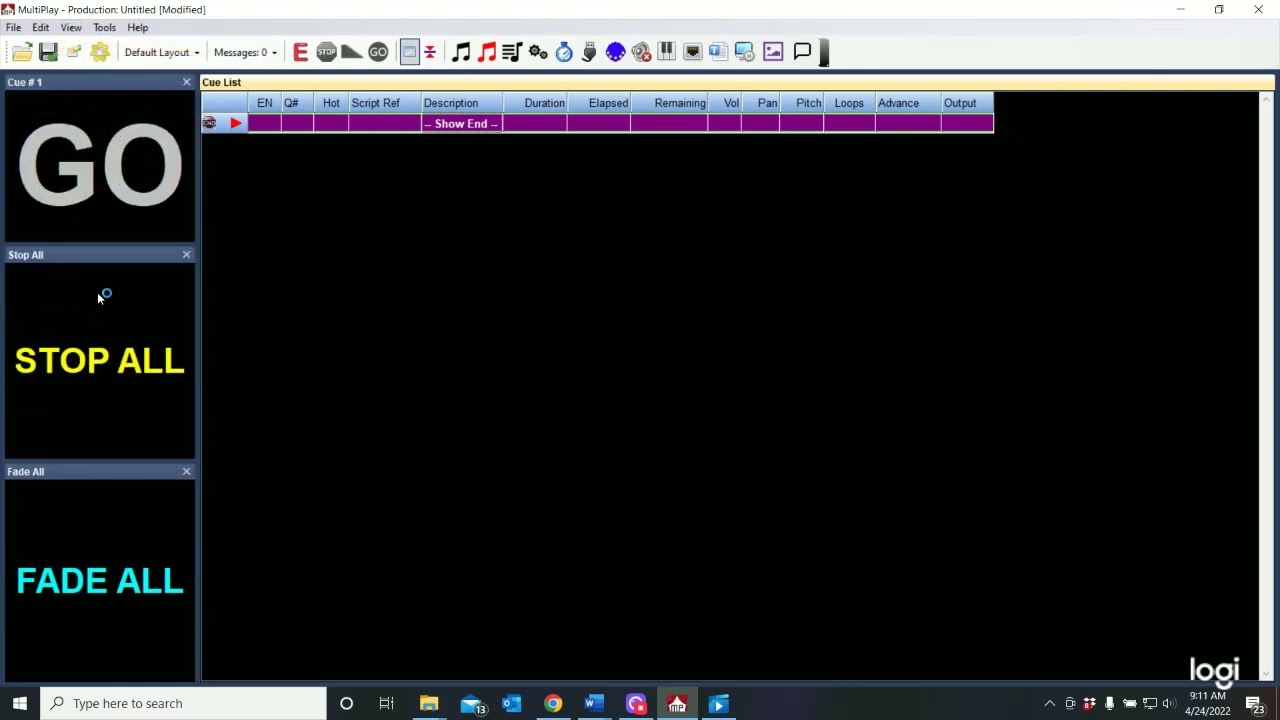Open the Tools menu
Viewport: 1280px width, 720px height.
click(104, 27)
